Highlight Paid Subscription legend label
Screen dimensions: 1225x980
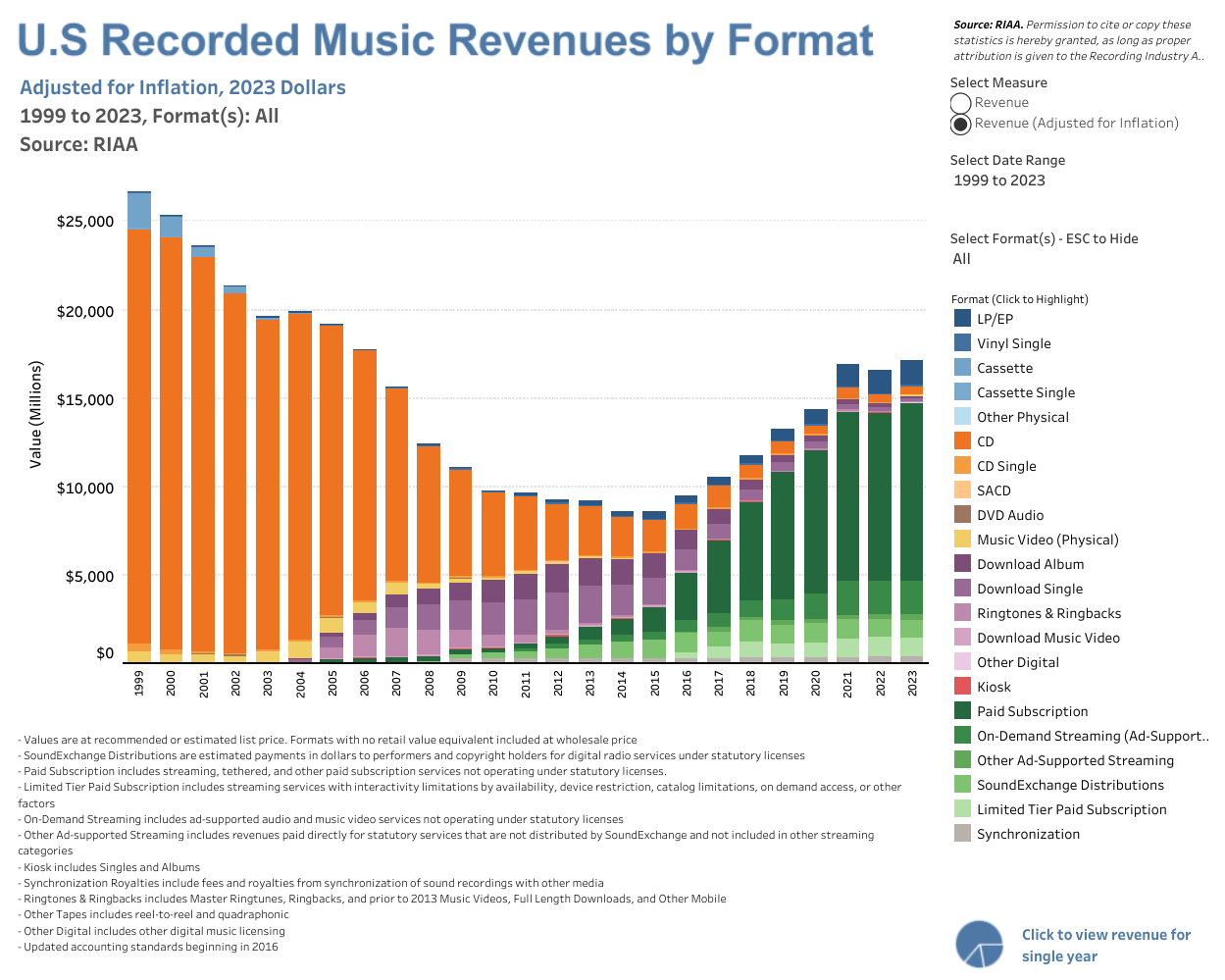pyautogui.click(x=1033, y=711)
